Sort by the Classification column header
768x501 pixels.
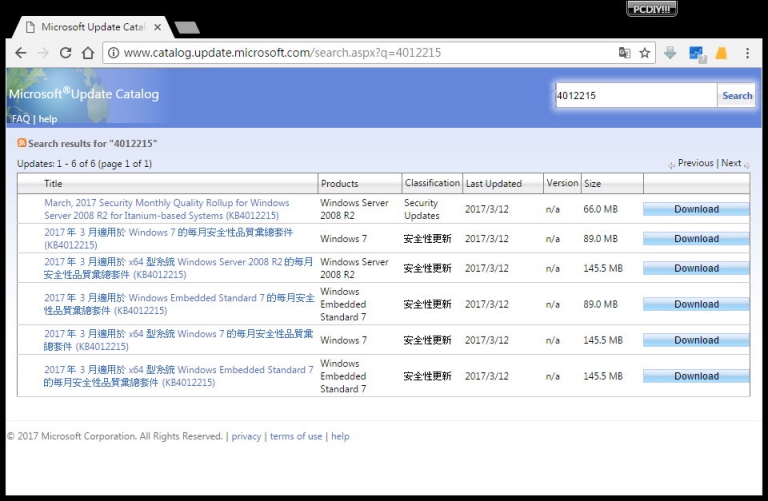point(432,183)
